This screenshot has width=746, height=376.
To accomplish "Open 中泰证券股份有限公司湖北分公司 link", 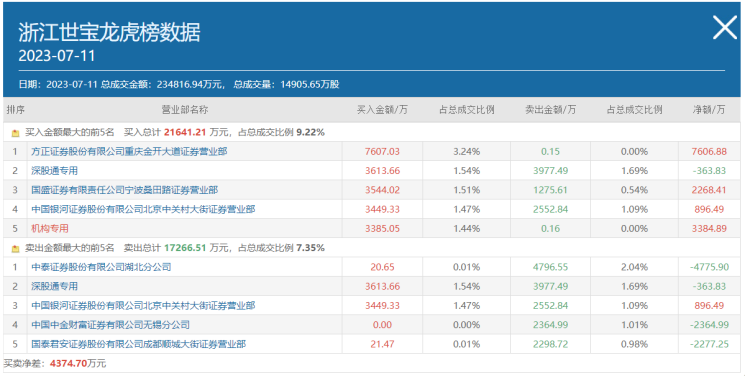I will 101,267.
